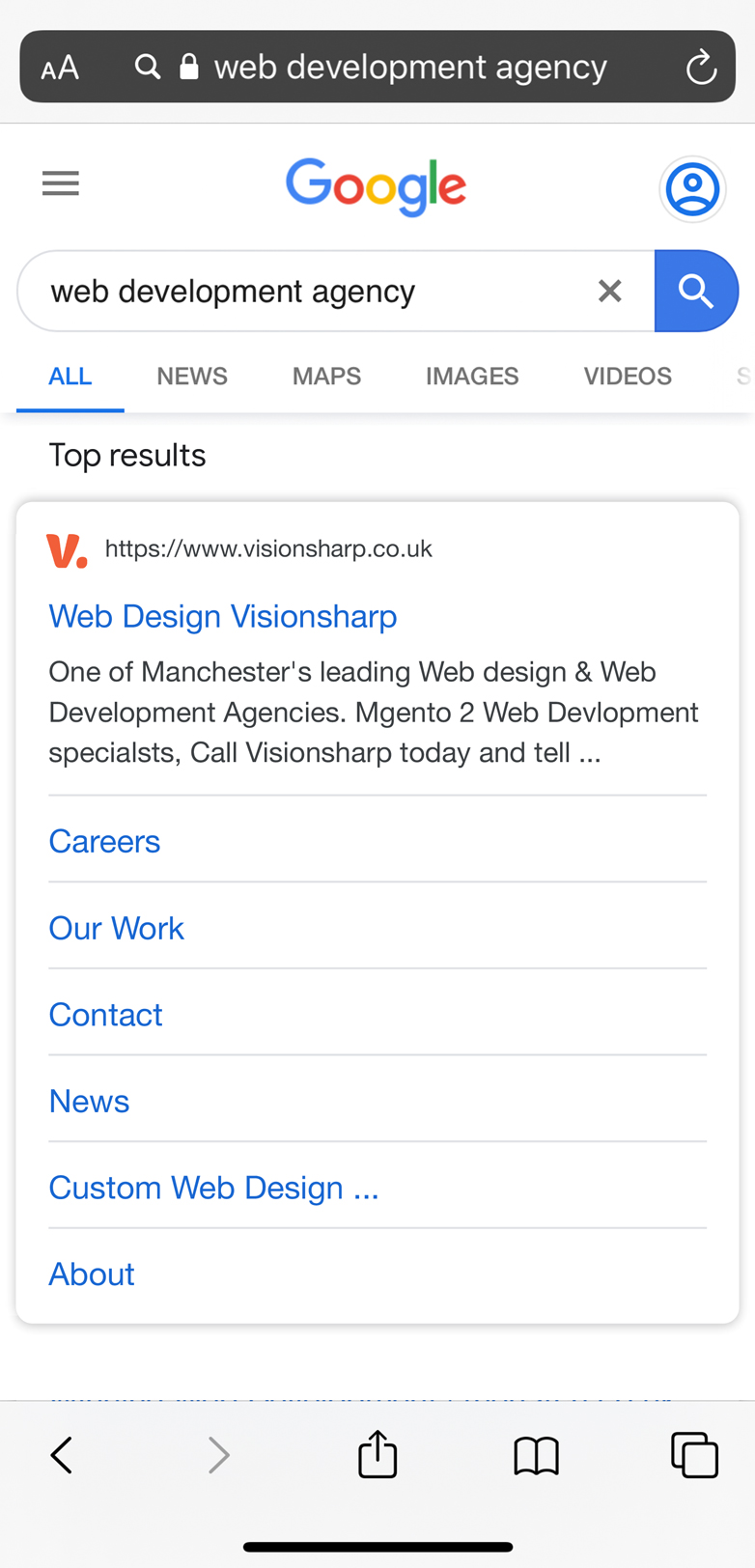Switch to the Maps tab
This screenshot has width=755, height=1568.
pos(326,376)
